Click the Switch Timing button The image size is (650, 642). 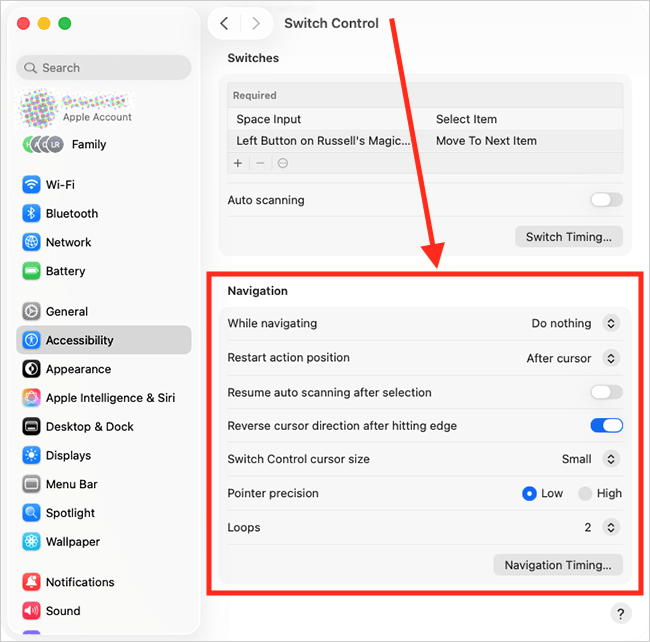(x=569, y=237)
